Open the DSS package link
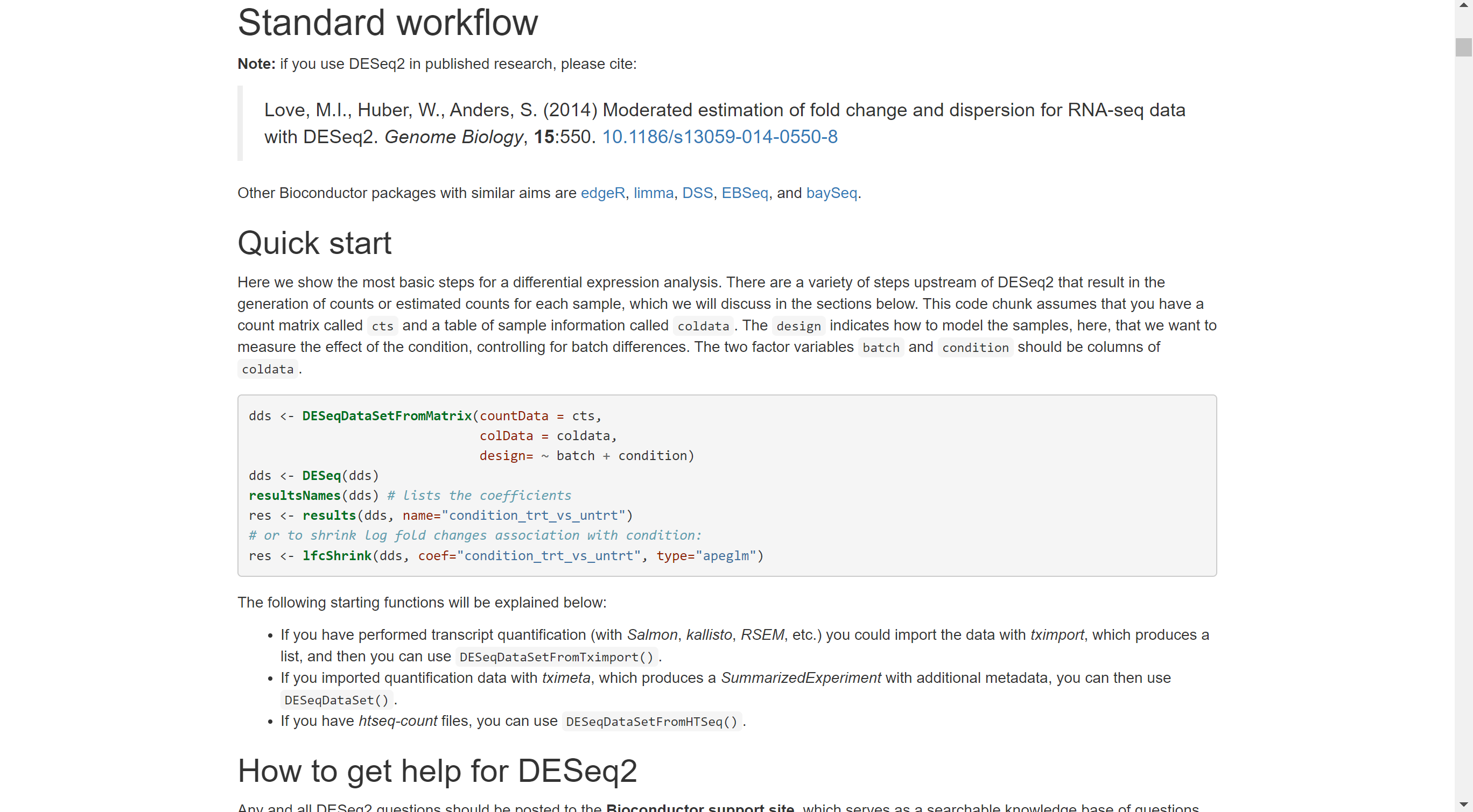Viewport: 1473px width, 812px height. 697,193
